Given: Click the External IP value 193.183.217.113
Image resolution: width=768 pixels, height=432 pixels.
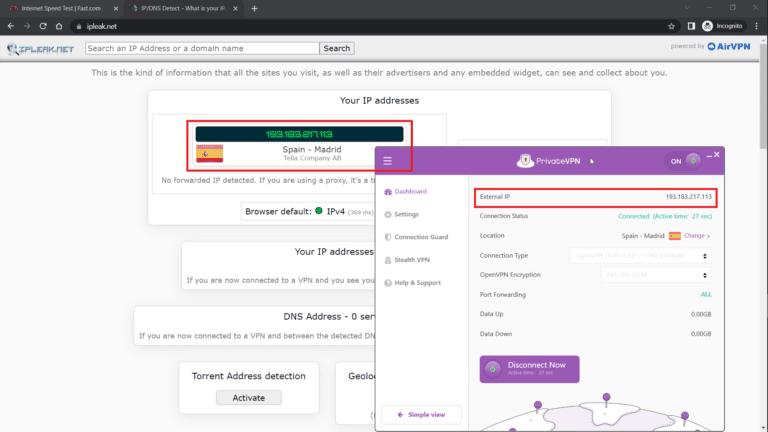Looking at the screenshot, I should (x=688, y=196).
